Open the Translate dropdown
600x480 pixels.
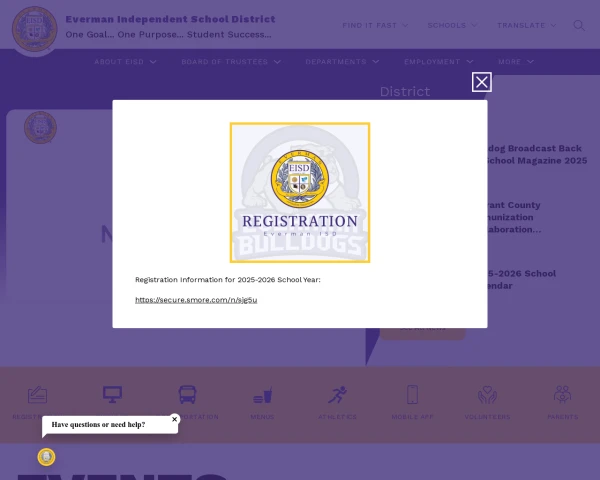tap(527, 25)
